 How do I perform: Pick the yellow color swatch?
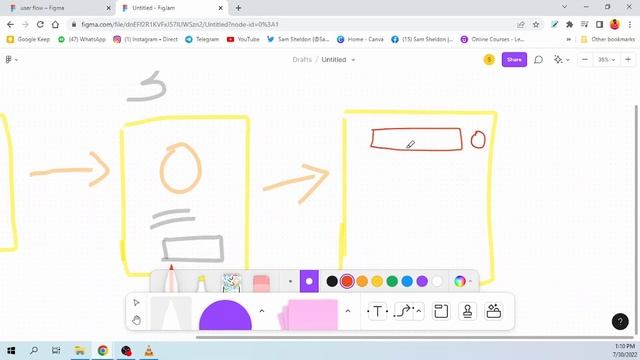click(377, 281)
